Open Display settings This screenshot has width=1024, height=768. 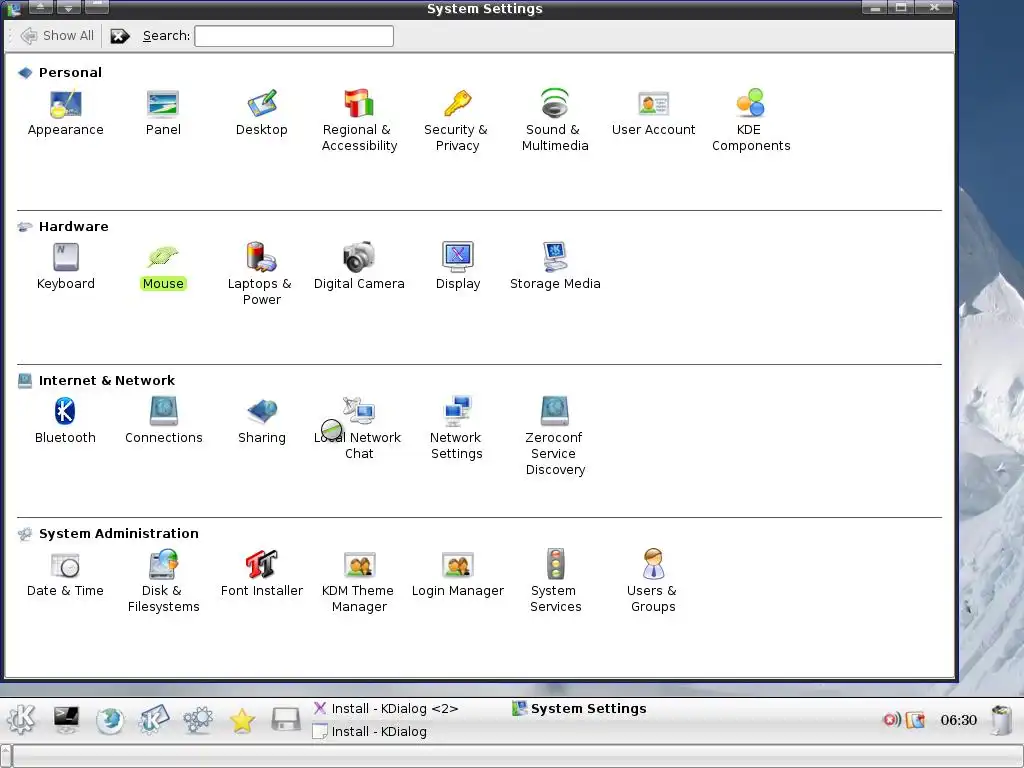[457, 266]
